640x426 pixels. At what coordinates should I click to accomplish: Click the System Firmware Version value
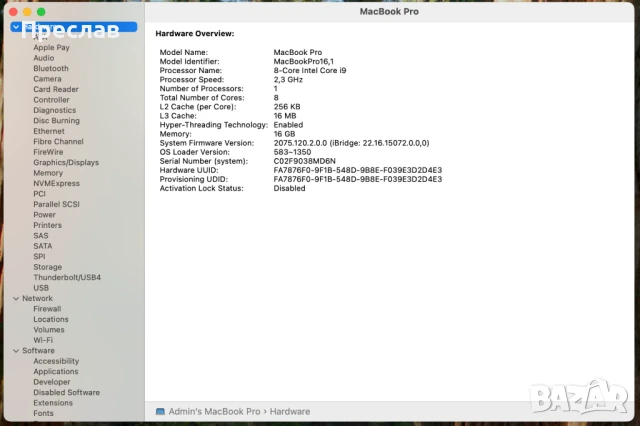[351, 143]
